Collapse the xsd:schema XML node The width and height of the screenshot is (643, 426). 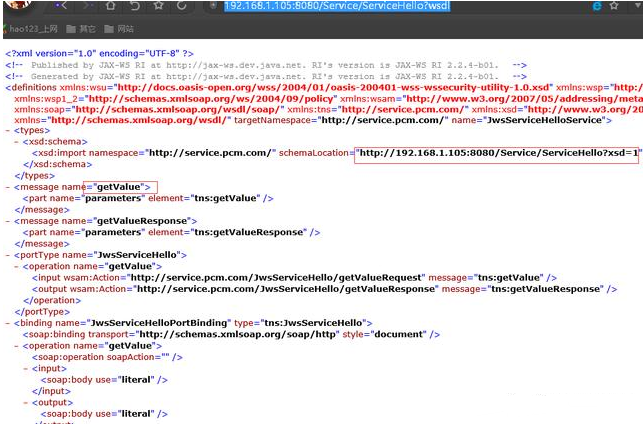(16, 142)
